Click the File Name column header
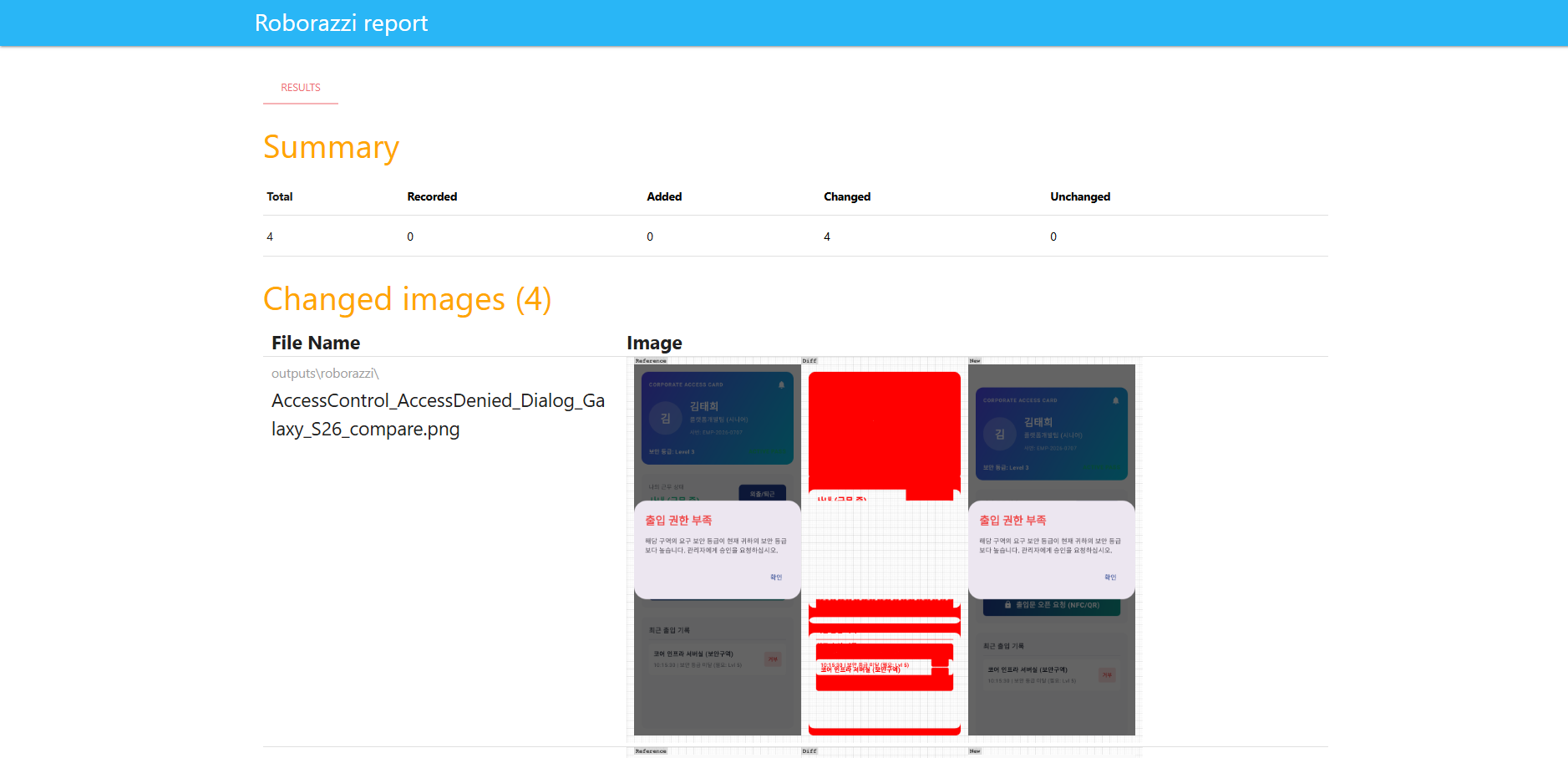The image size is (1568, 758). [x=316, y=343]
